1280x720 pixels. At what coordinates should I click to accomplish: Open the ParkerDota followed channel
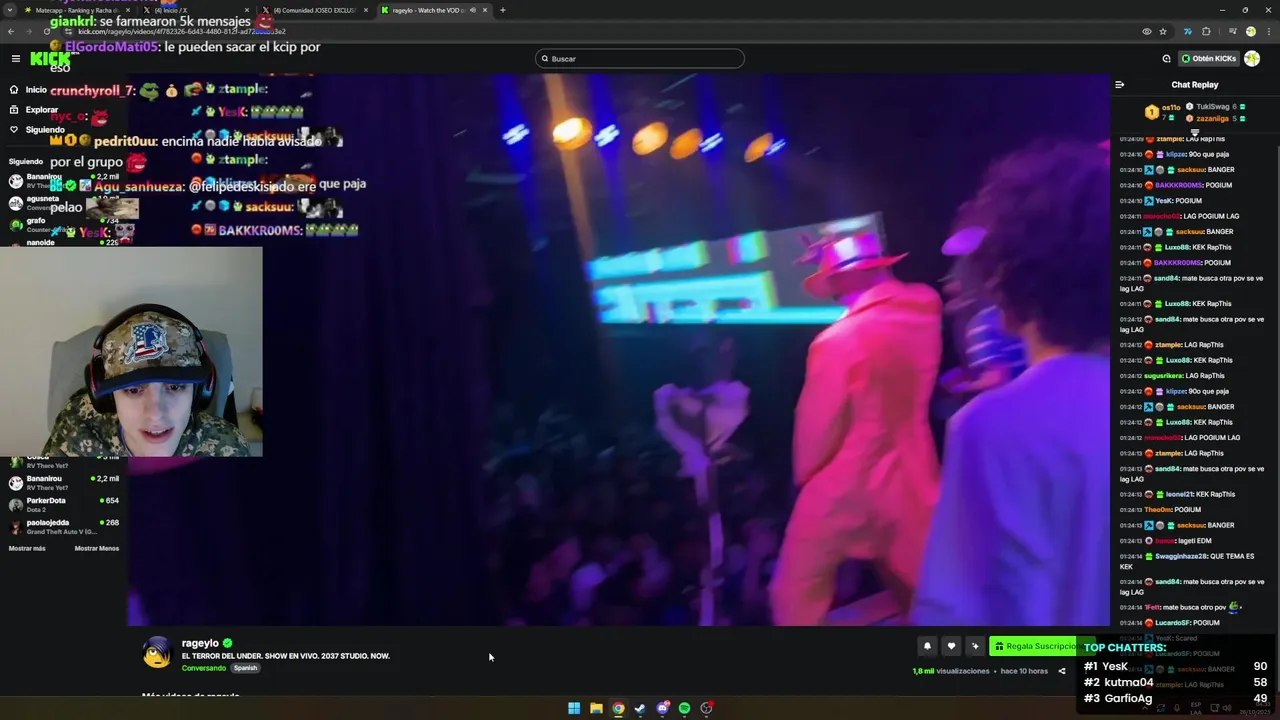(x=64, y=505)
